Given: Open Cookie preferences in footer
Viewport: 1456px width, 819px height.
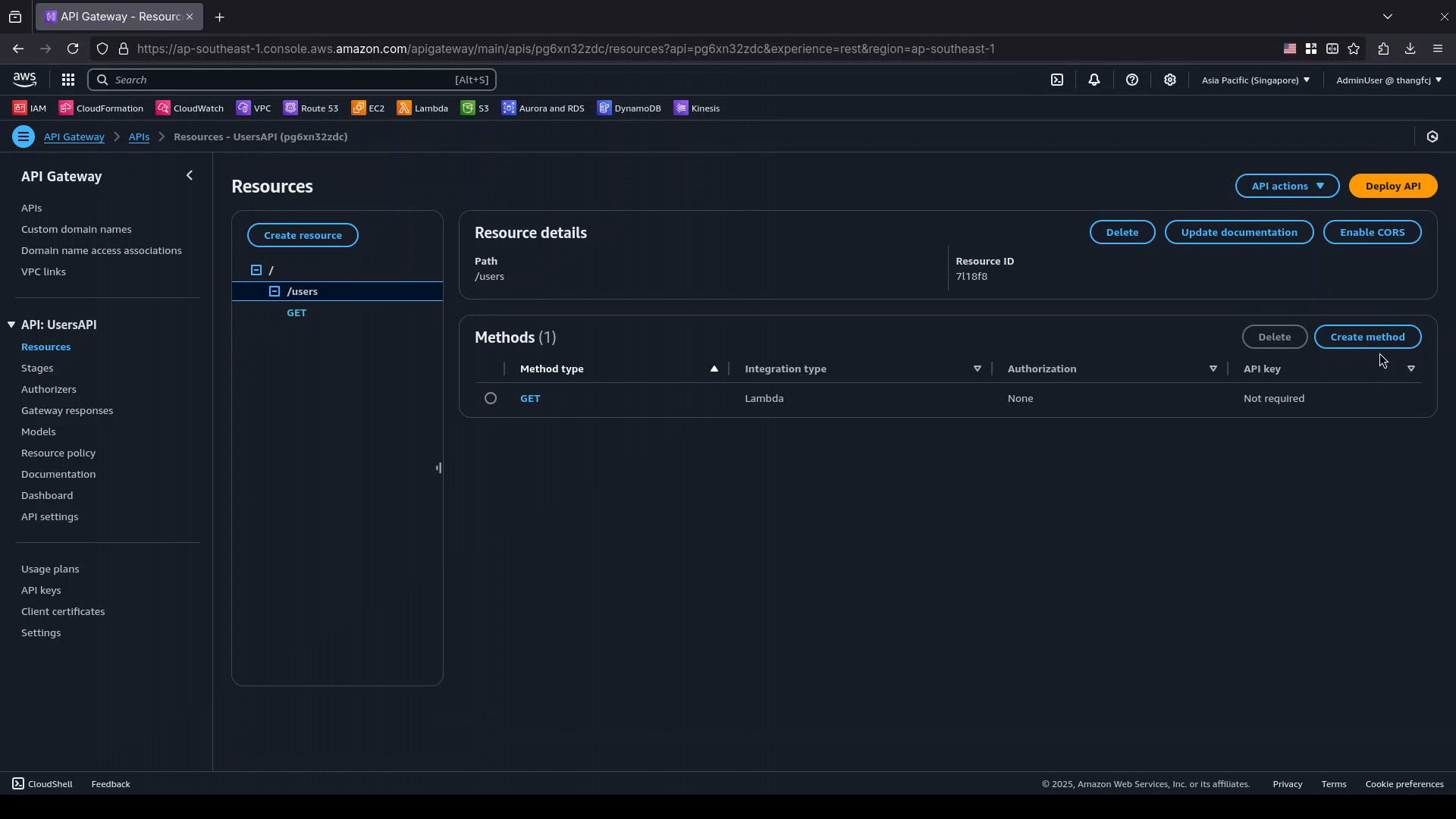Looking at the screenshot, I should click(1404, 784).
